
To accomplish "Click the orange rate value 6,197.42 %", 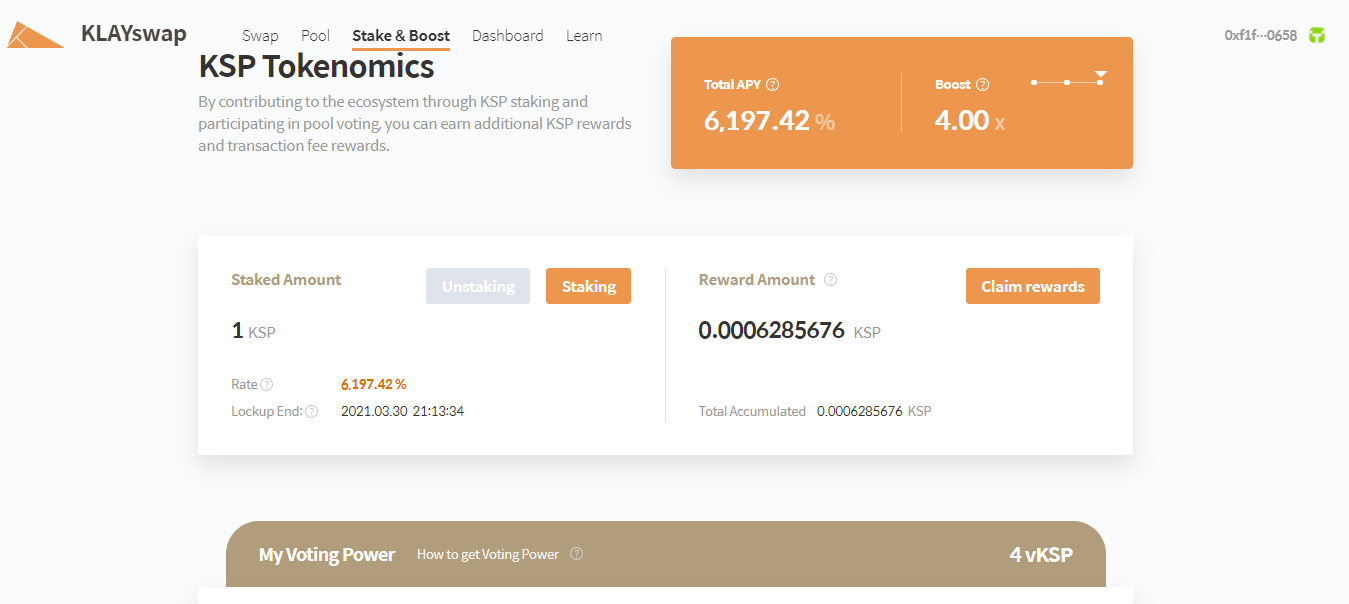I will (373, 384).
